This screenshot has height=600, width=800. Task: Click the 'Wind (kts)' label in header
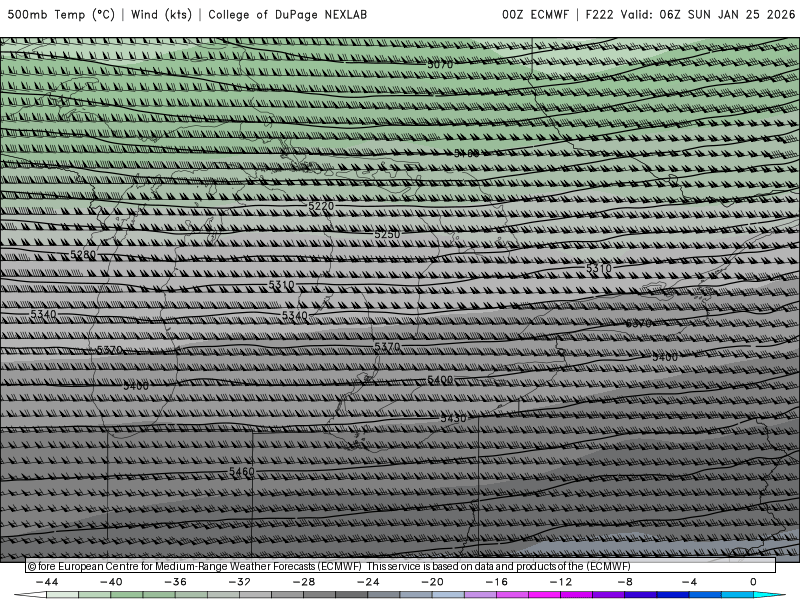click(x=161, y=15)
